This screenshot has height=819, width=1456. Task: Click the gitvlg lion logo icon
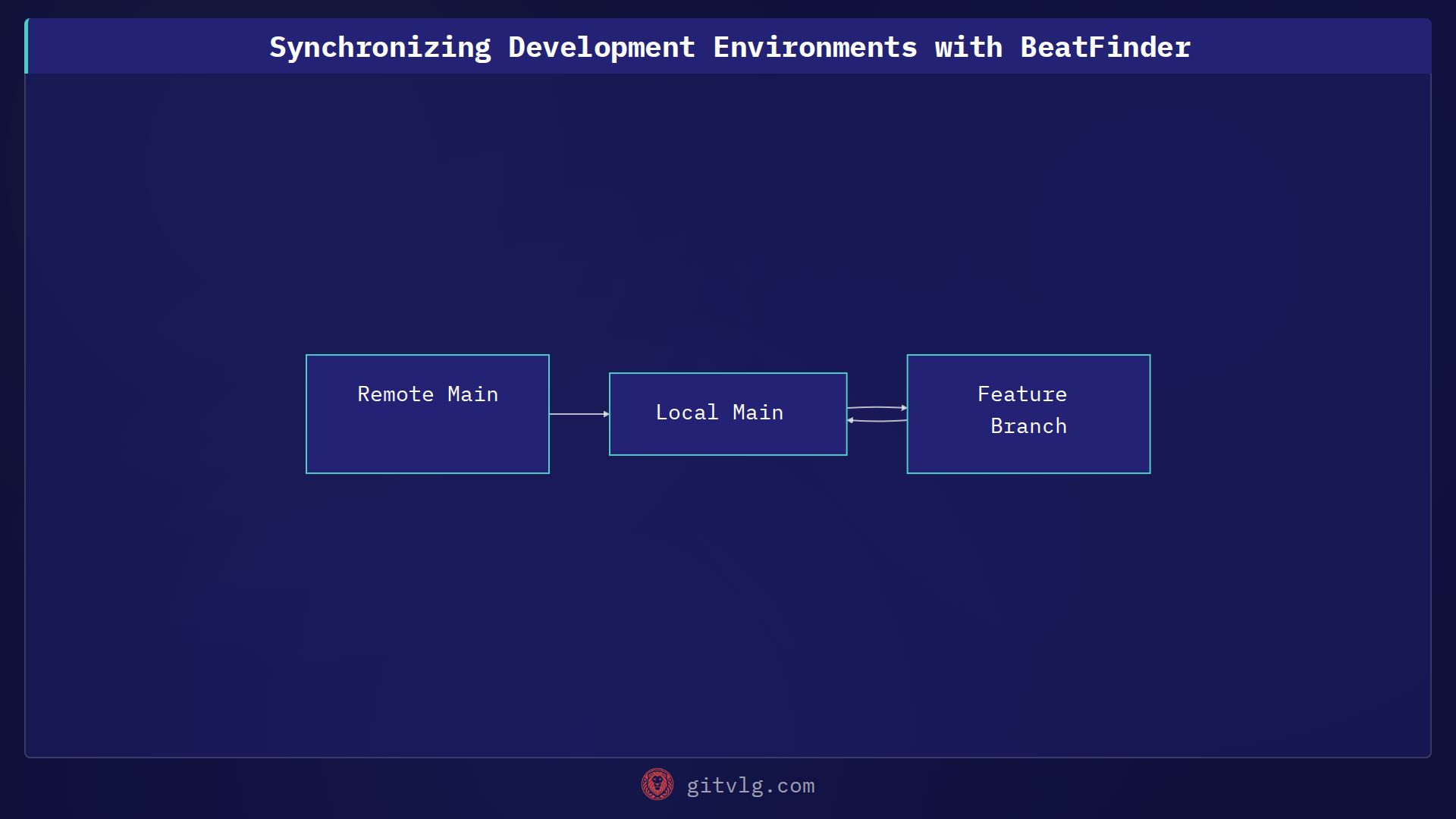point(657,785)
